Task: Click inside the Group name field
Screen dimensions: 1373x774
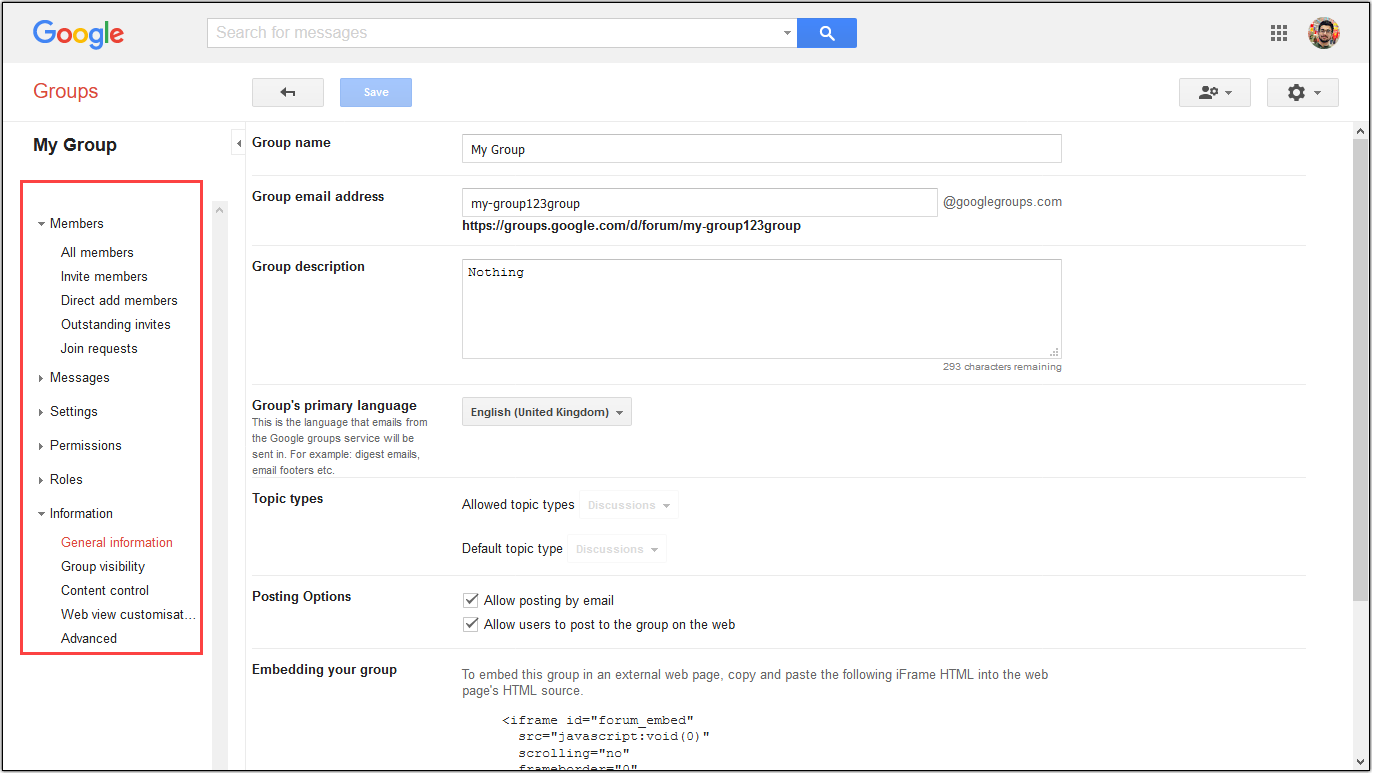Action: (x=760, y=148)
